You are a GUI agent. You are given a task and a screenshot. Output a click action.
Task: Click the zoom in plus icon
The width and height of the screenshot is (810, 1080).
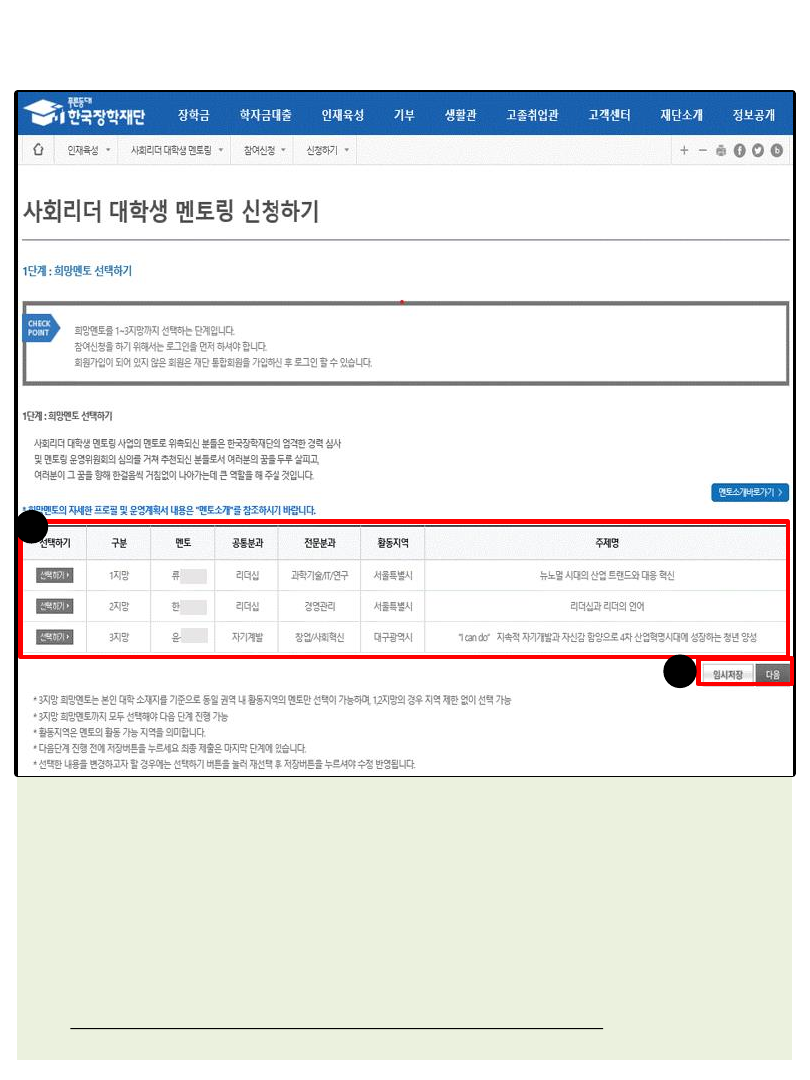(x=684, y=151)
